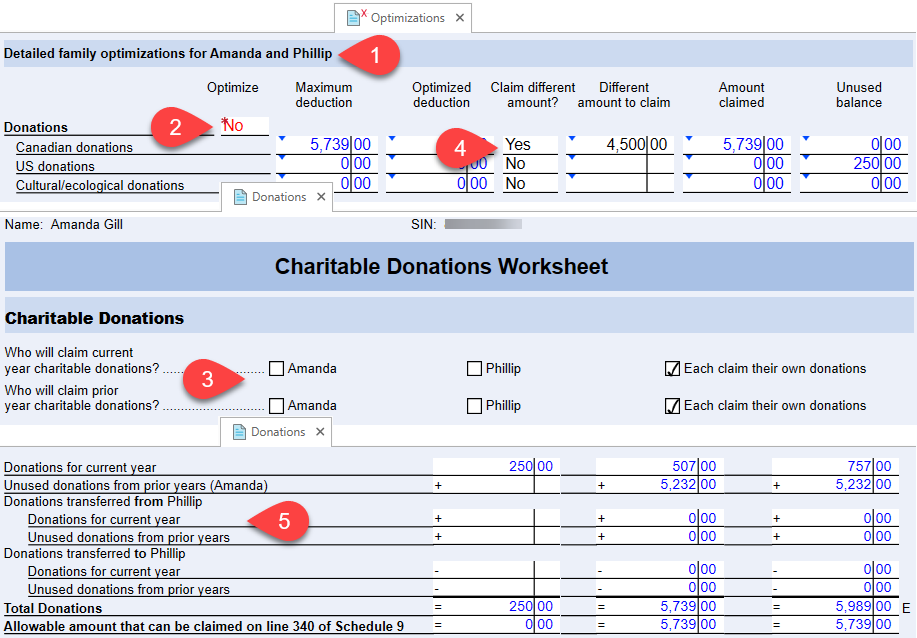Click the US donations row label
The width and height of the screenshot is (917, 638).
[55, 167]
